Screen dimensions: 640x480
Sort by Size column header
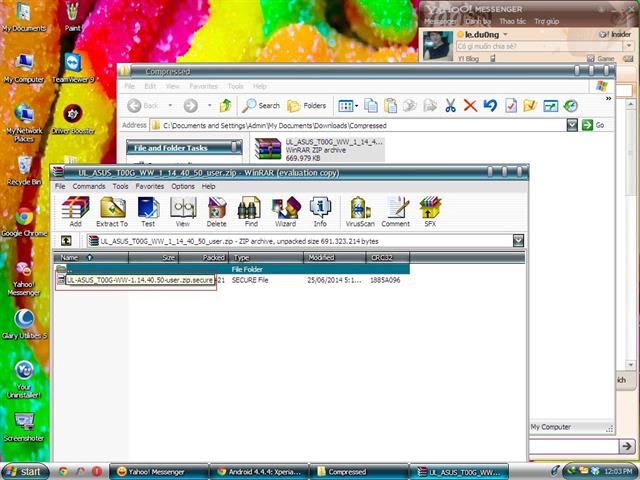(x=153, y=257)
